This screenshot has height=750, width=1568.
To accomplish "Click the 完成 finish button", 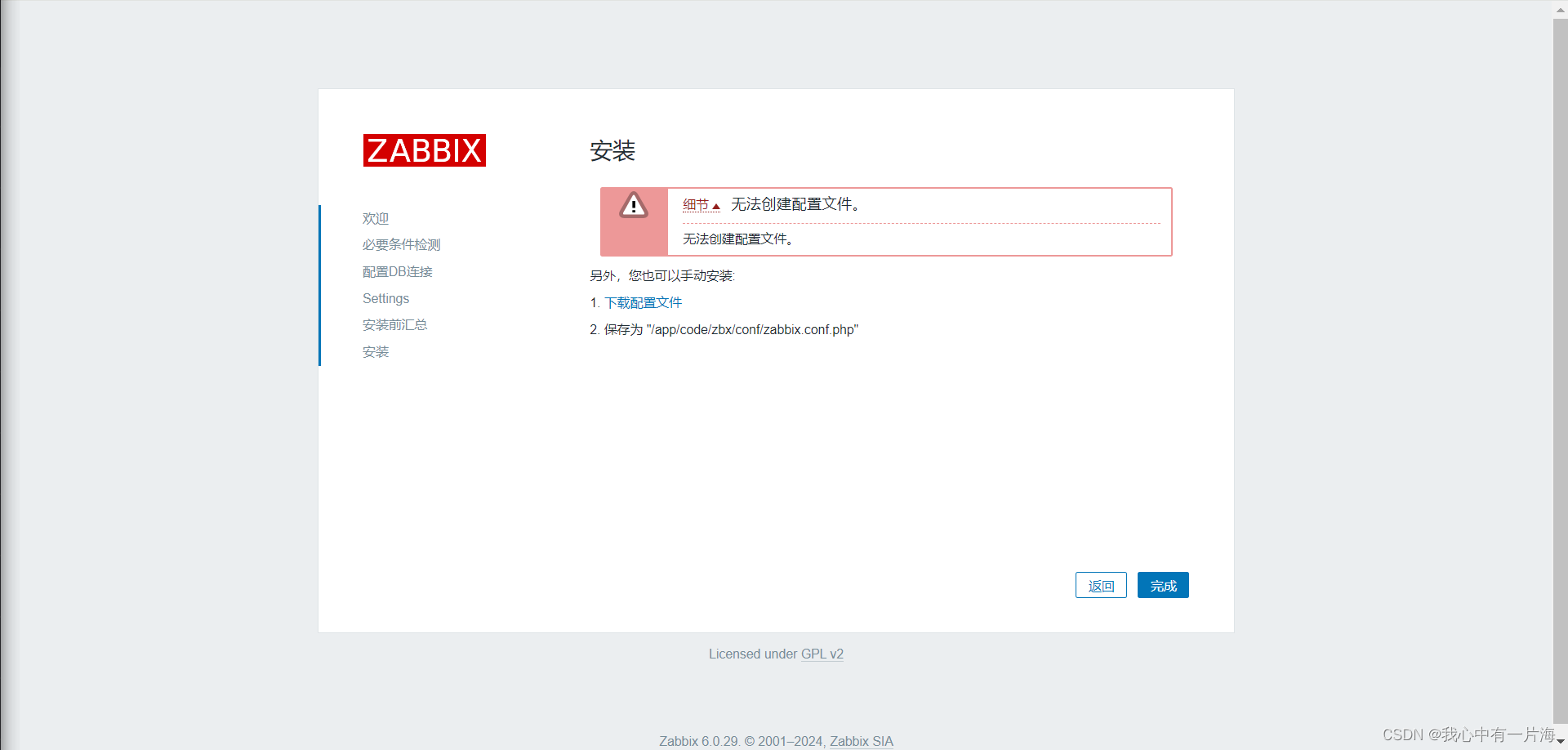I will (x=1163, y=585).
